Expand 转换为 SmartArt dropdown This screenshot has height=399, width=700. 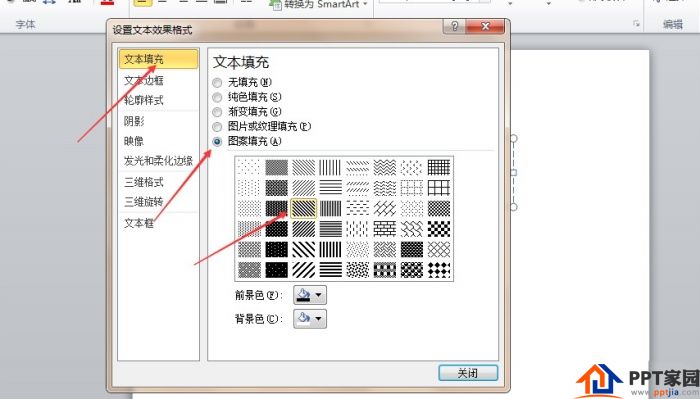coord(365,4)
